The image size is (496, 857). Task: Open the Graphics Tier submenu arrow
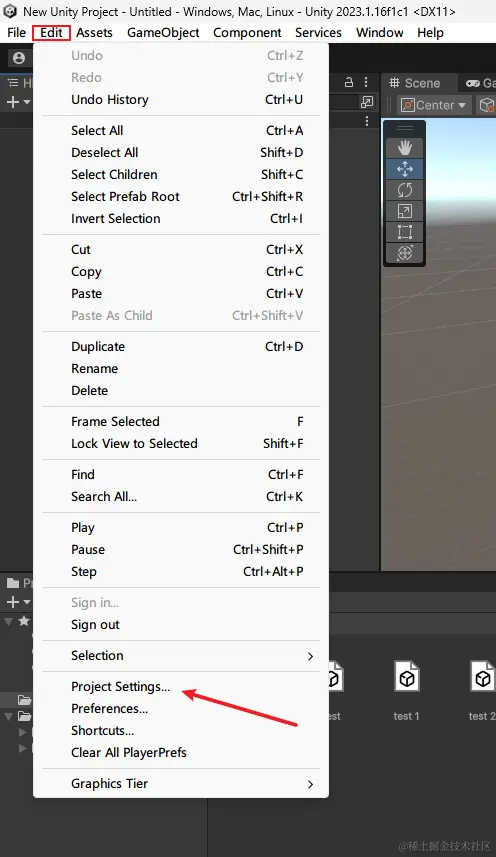coord(310,784)
